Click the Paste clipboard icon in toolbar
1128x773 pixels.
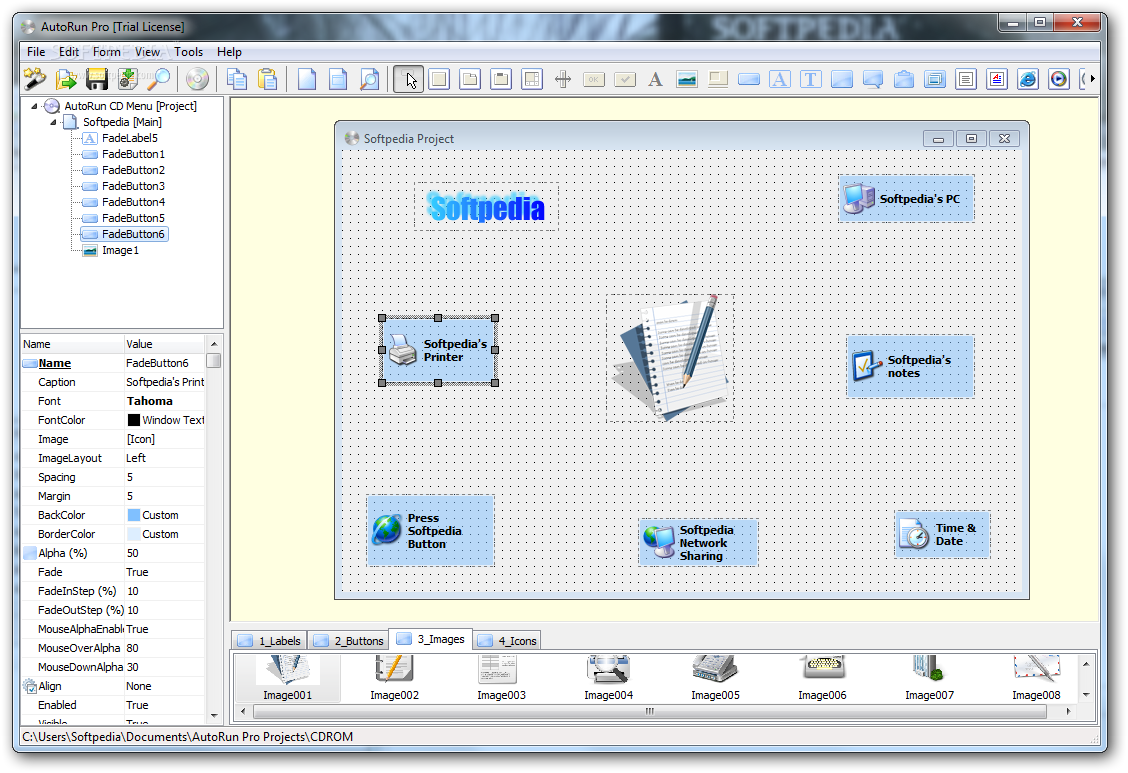(x=268, y=78)
